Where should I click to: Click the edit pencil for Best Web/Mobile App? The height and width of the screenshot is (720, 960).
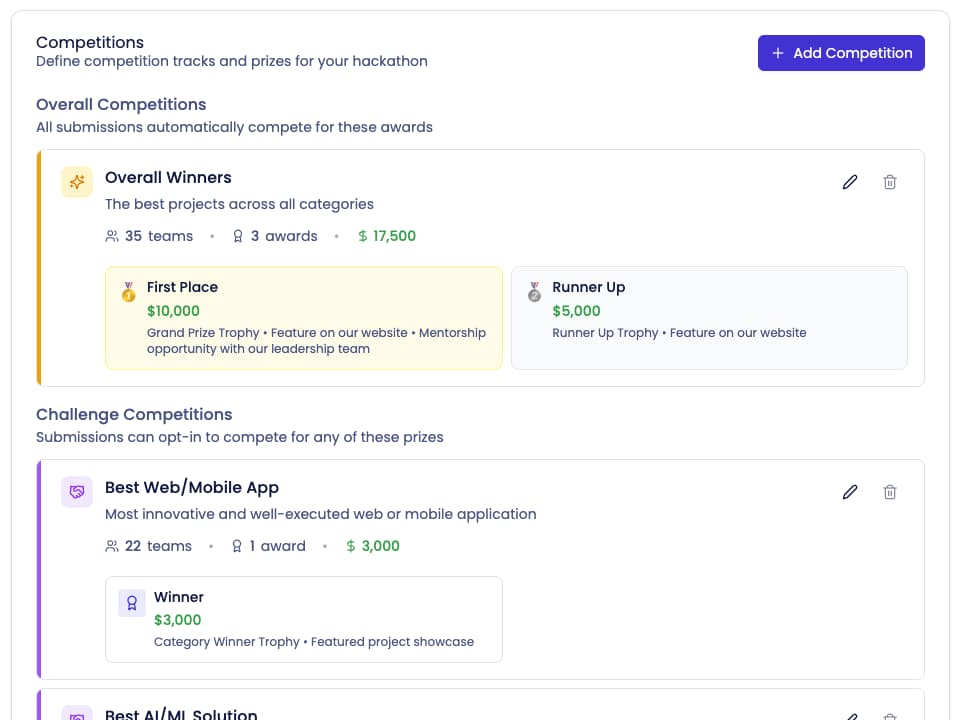pyautogui.click(x=850, y=492)
